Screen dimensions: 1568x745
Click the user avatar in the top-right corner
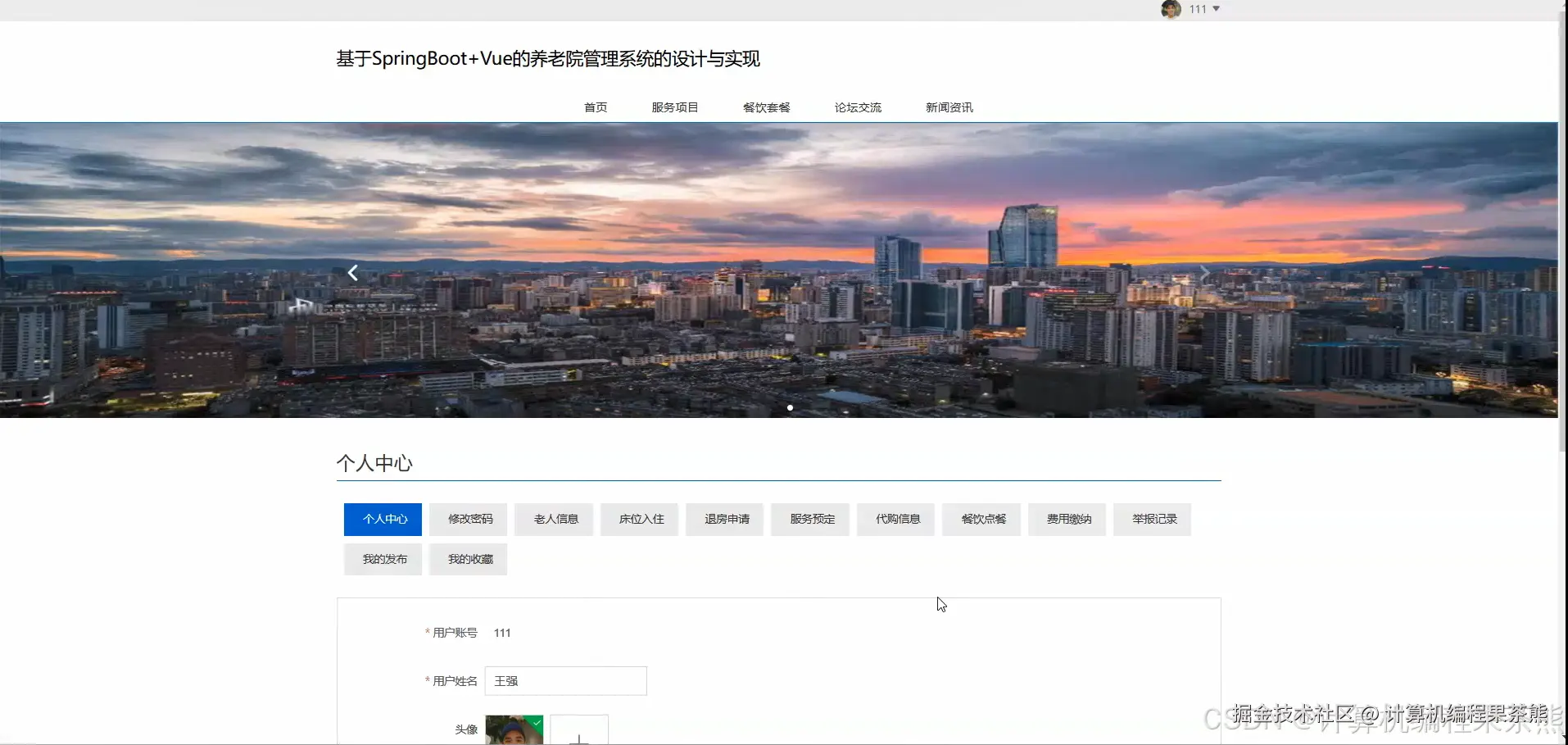point(1171,10)
